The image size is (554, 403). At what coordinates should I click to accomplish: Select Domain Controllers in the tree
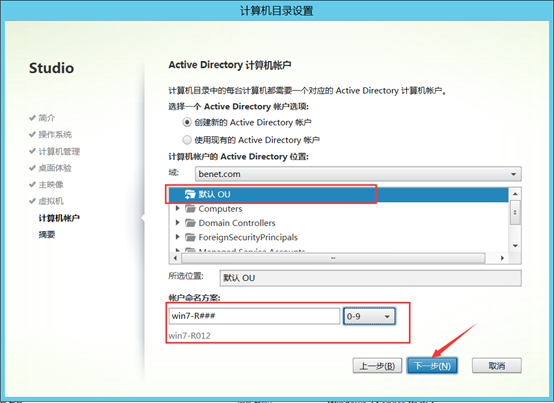(x=237, y=223)
